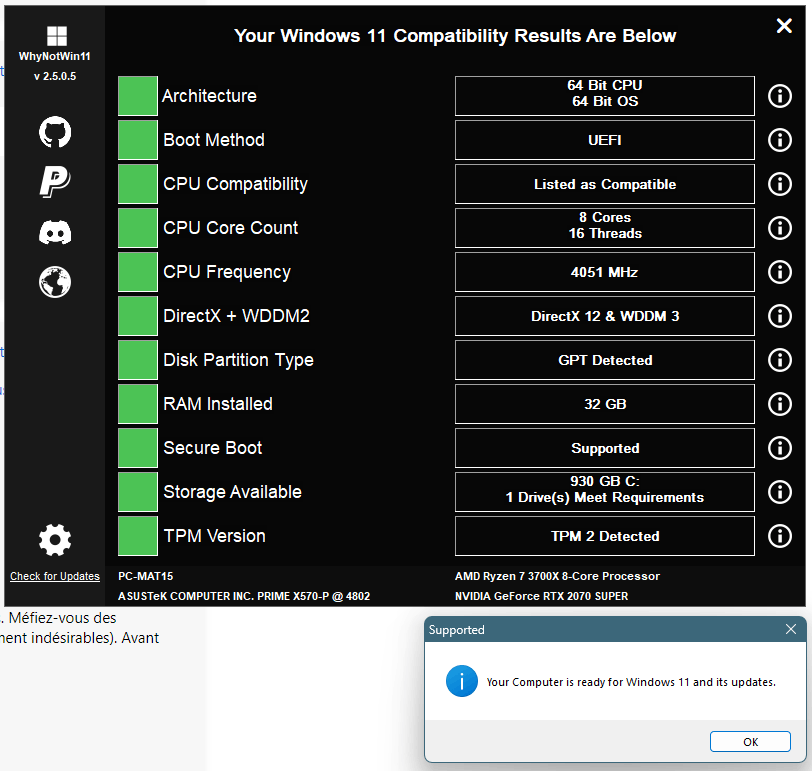Open the GitHub icon in the sidebar
This screenshot has width=812, height=771.
(x=55, y=132)
